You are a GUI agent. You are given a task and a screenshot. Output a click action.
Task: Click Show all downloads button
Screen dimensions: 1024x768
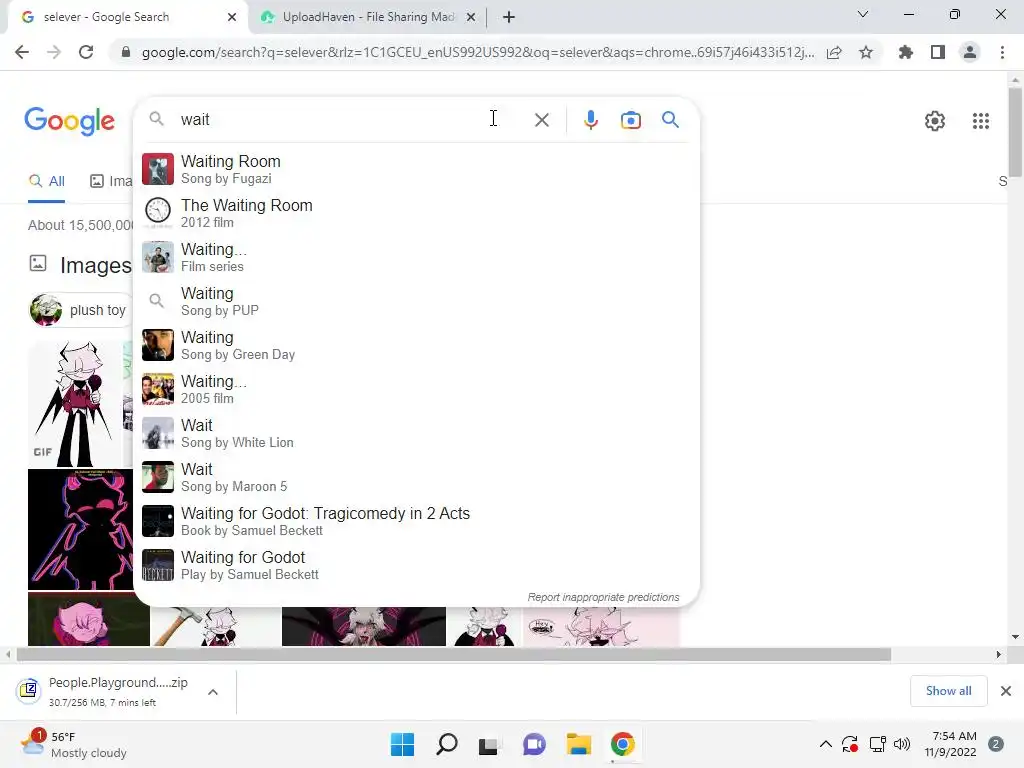click(948, 691)
